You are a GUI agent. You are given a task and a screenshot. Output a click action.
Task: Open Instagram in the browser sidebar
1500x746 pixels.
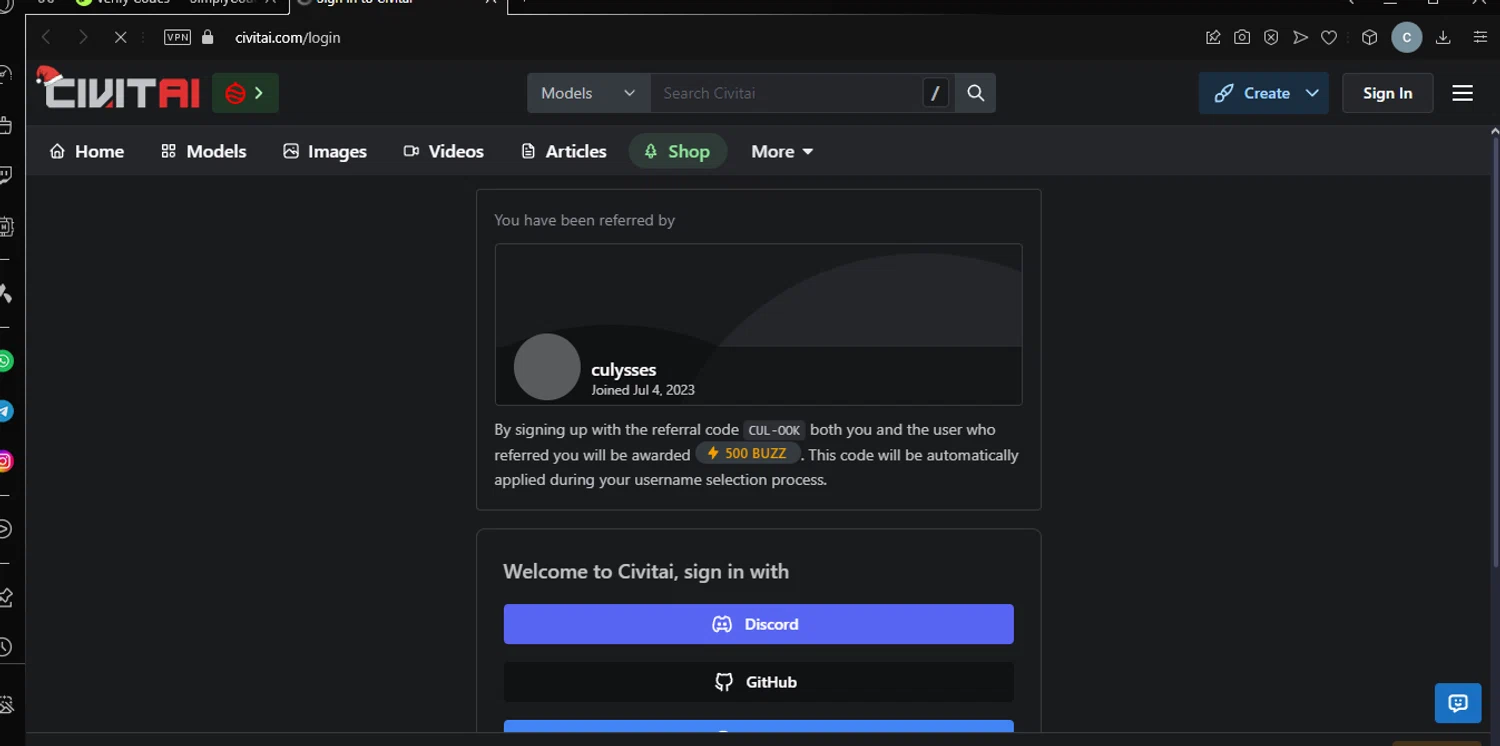coord(6,461)
